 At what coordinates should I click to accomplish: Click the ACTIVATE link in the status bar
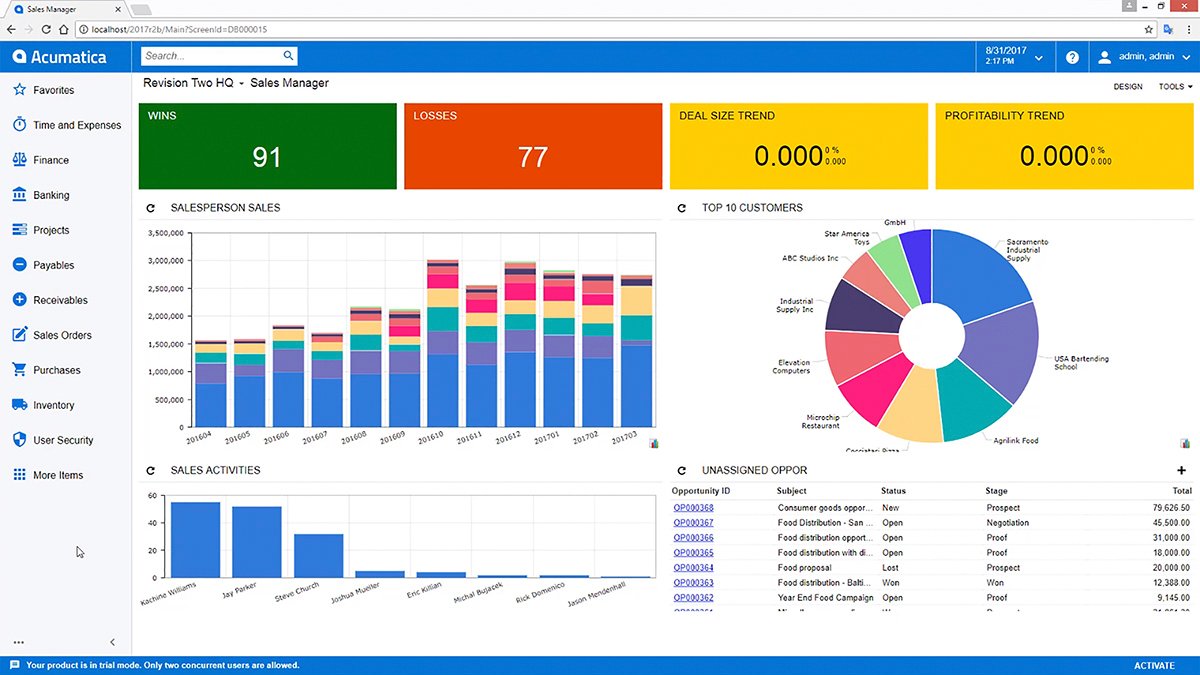(x=1153, y=664)
